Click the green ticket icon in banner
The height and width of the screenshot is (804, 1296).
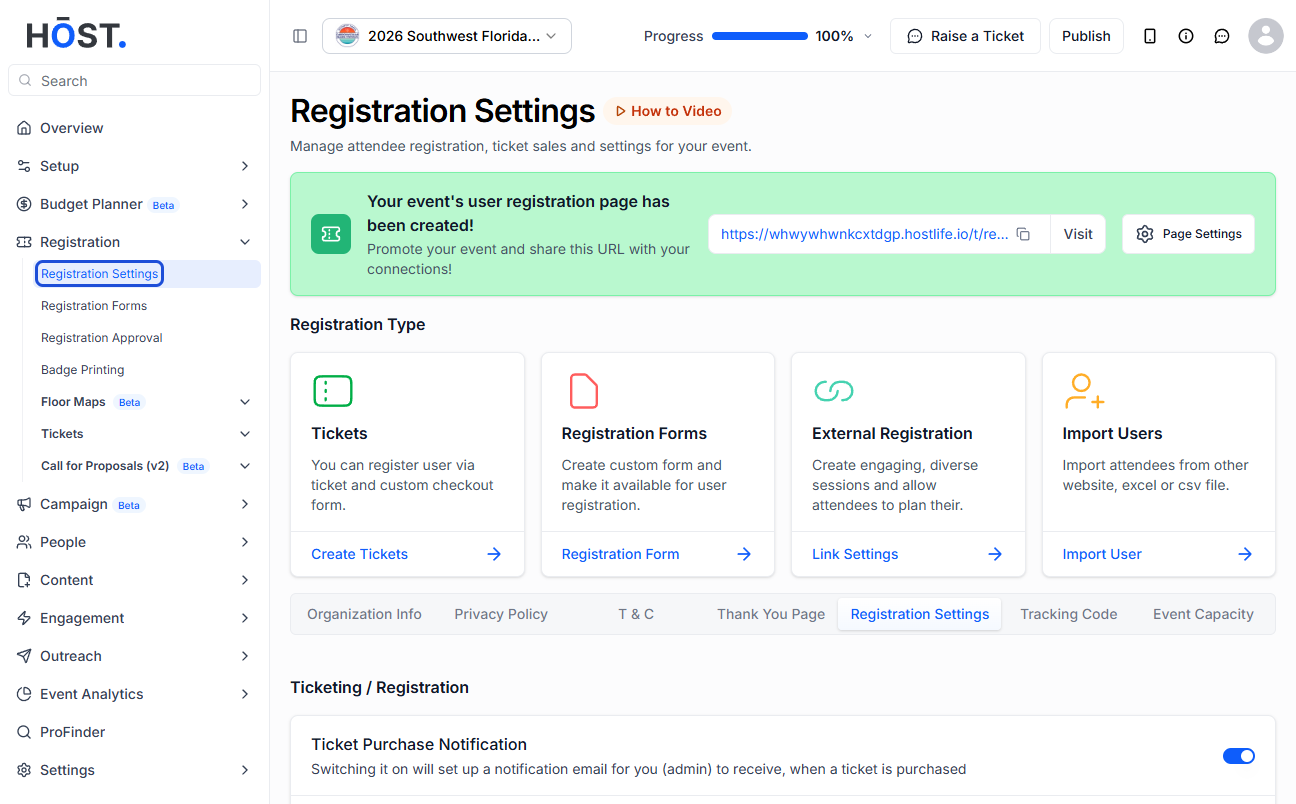click(x=331, y=234)
